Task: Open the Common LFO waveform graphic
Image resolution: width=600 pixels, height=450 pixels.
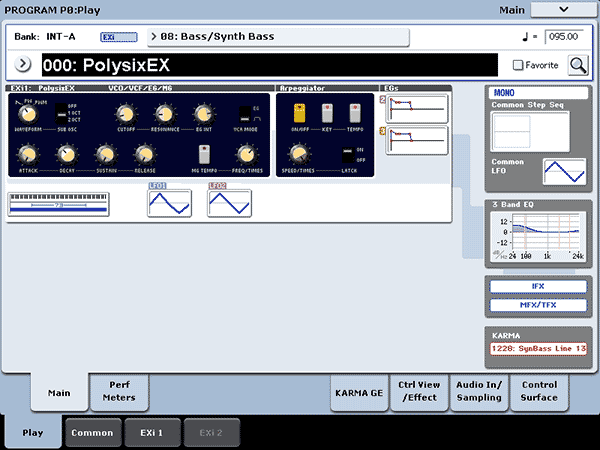Action: [564, 171]
